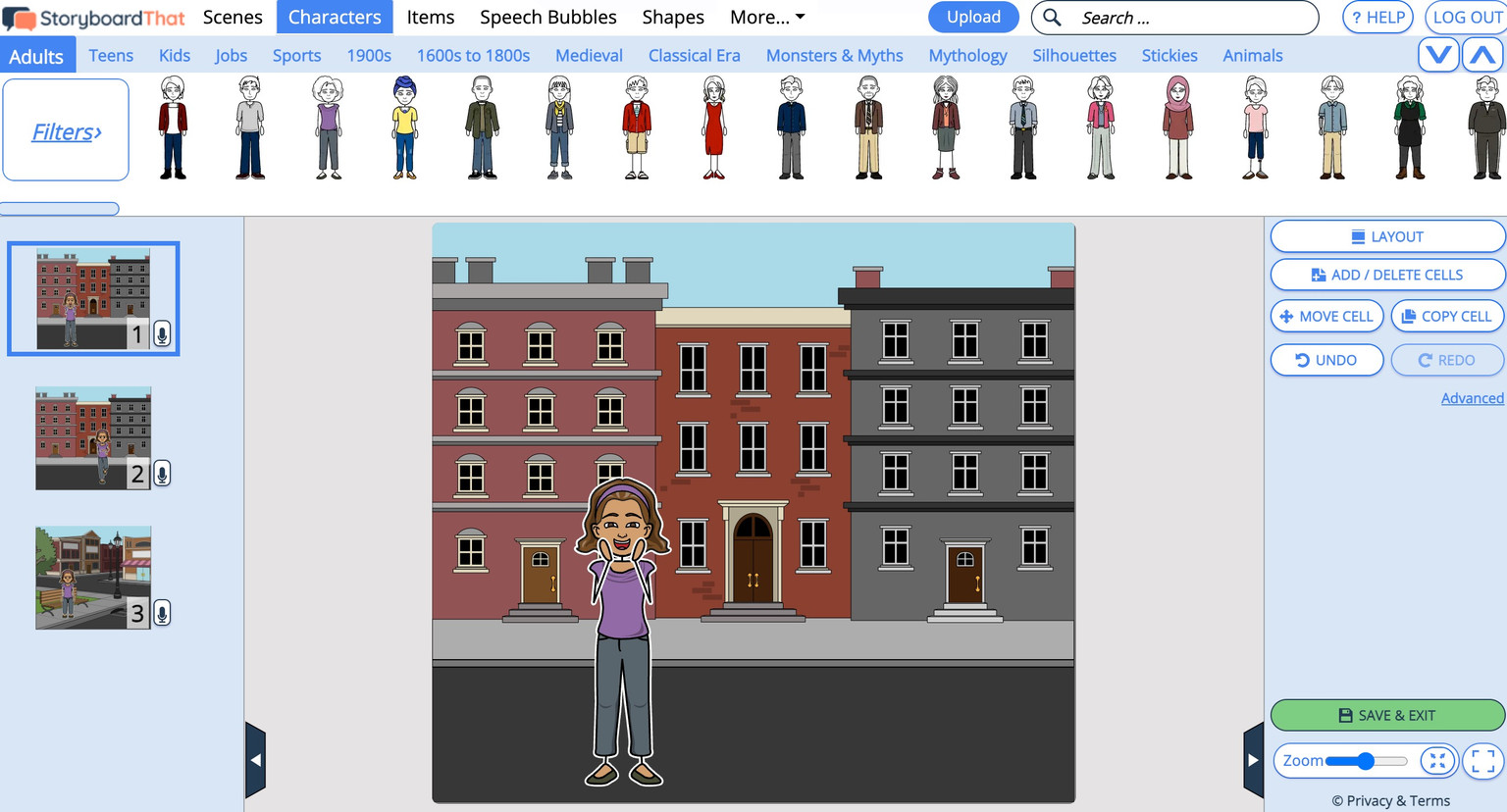This screenshot has height=812, width=1507.
Task: Click the microphone icon on cell 3
Action: point(161,613)
